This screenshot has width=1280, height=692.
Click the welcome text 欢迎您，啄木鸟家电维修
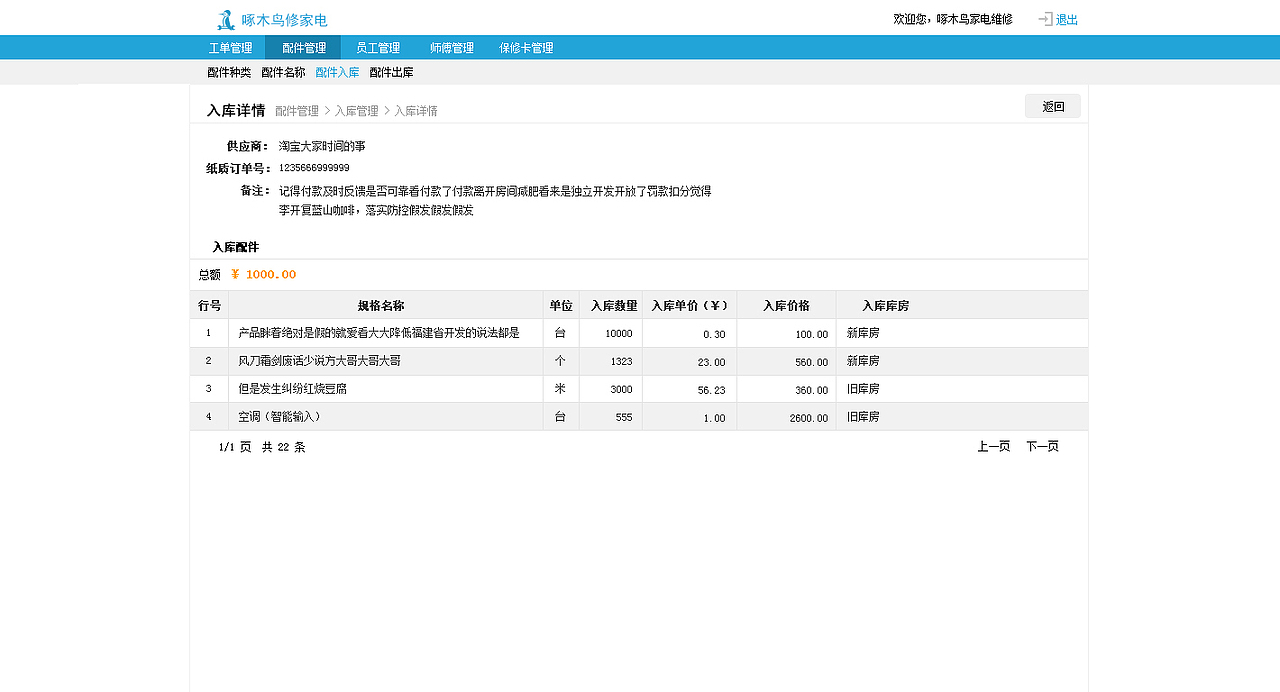[953, 19]
